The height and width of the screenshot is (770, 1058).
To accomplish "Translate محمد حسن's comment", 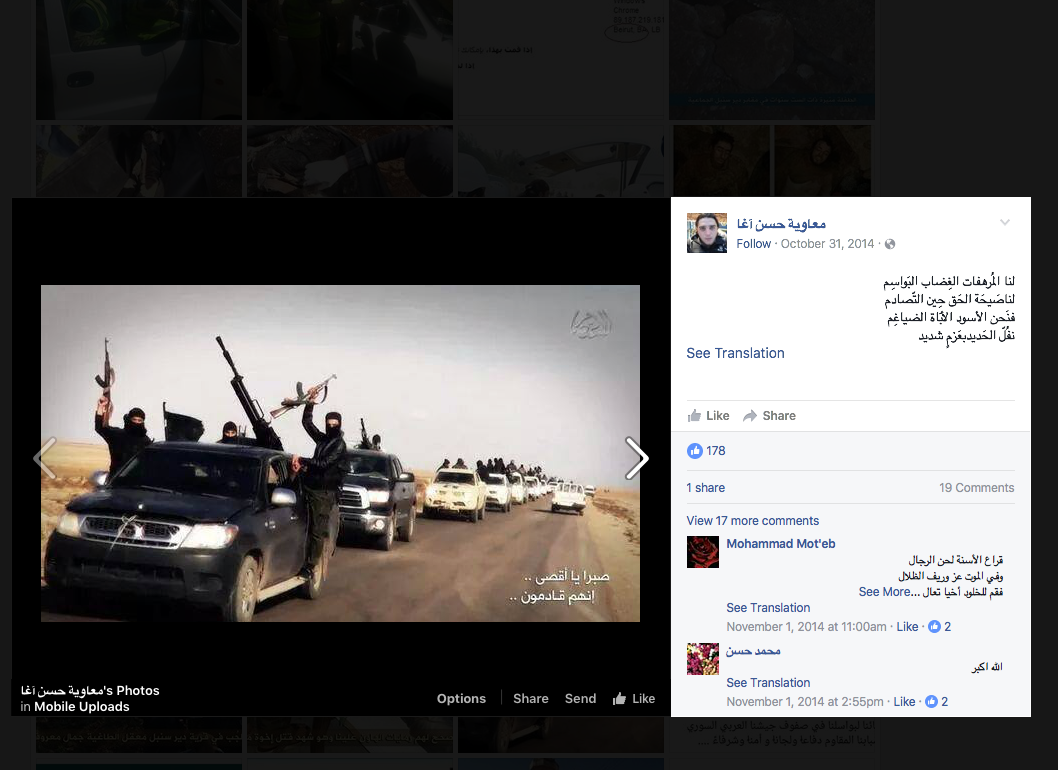I will [768, 682].
